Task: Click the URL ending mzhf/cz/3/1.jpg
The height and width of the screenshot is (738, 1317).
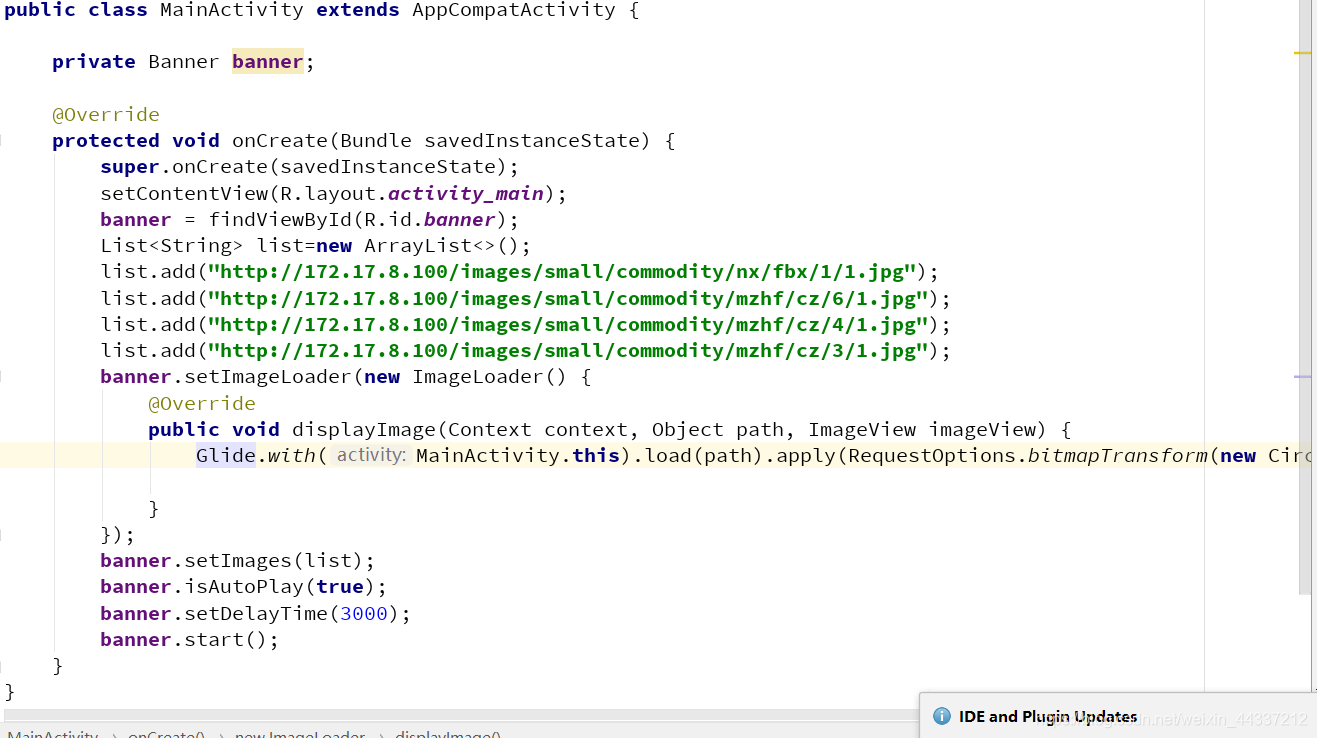Action: click(x=569, y=351)
